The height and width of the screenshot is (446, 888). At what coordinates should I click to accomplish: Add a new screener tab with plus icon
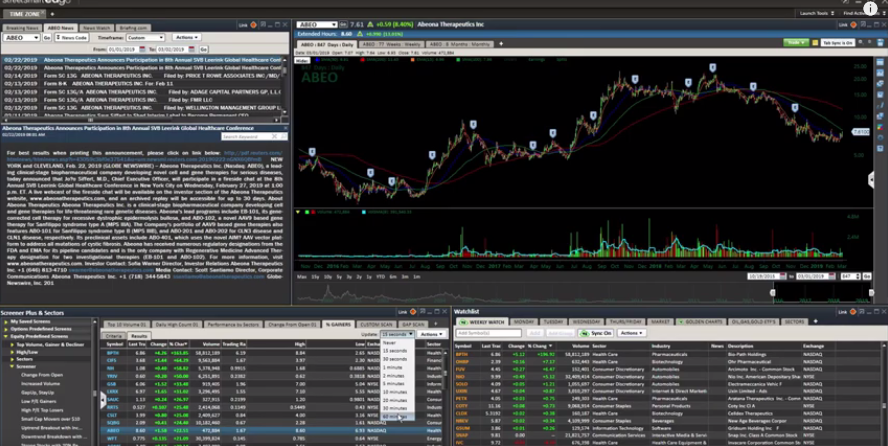[x=436, y=324]
